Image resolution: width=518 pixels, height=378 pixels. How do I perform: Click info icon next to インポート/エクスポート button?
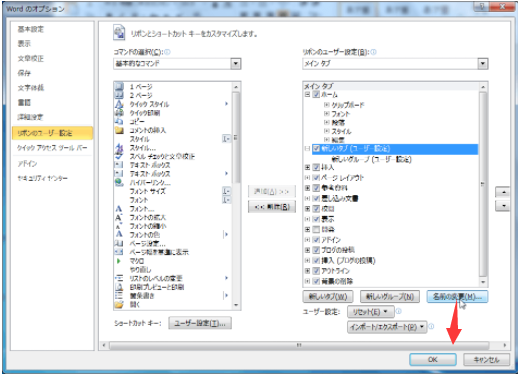[x=431, y=326]
